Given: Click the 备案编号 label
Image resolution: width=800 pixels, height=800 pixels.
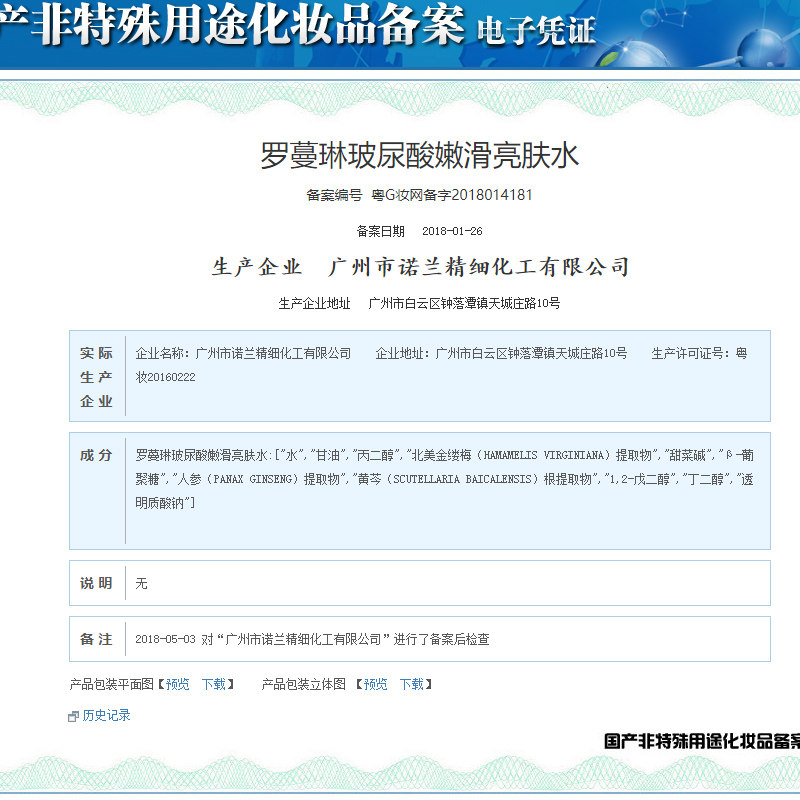Looking at the screenshot, I should click(334, 195).
